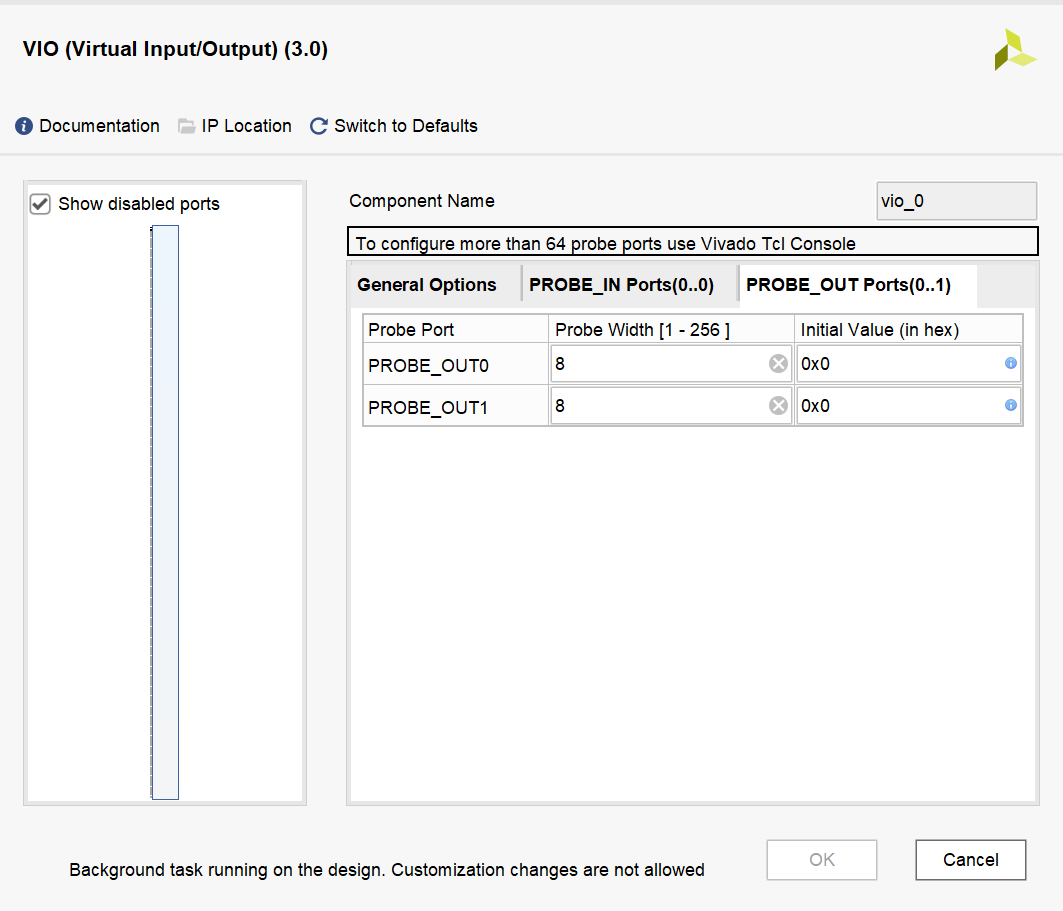Viewport: 1063px width, 911px height.
Task: Open the PROBE_IN Ports(0..0) tab
Action: click(x=622, y=285)
